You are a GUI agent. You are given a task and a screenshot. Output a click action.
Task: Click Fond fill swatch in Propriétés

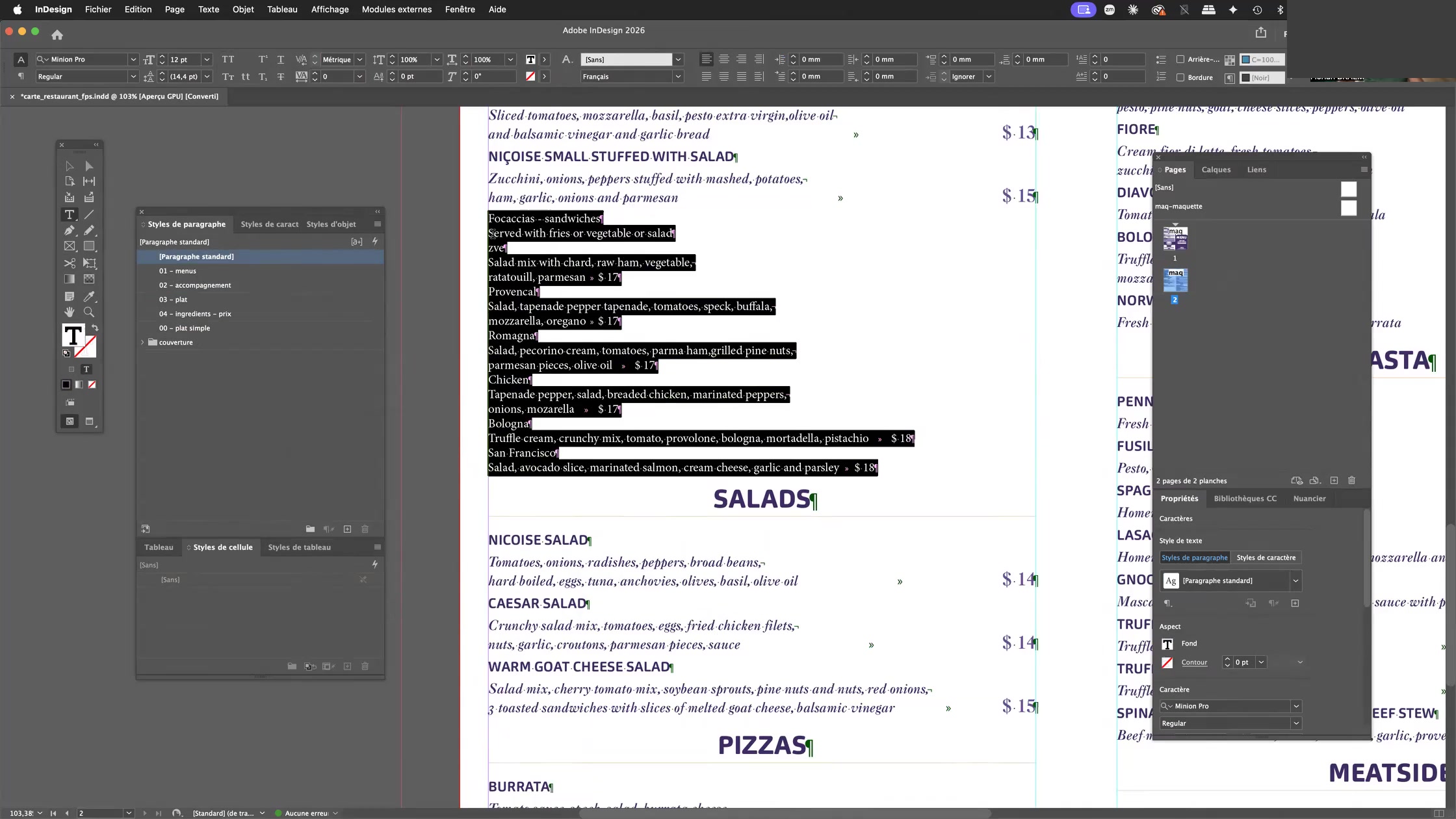(1167, 644)
